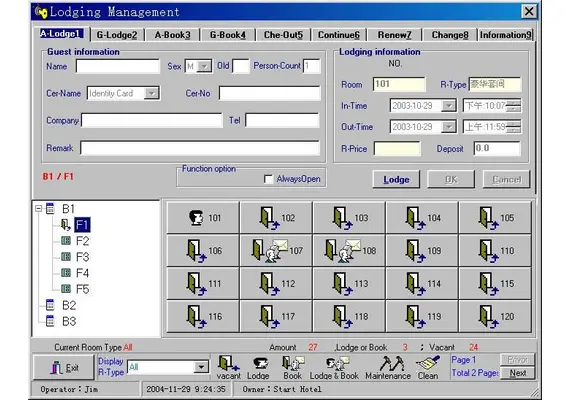Open the Display R-Type dropdown
Screen dimensions: 570x400
pos(201,367)
